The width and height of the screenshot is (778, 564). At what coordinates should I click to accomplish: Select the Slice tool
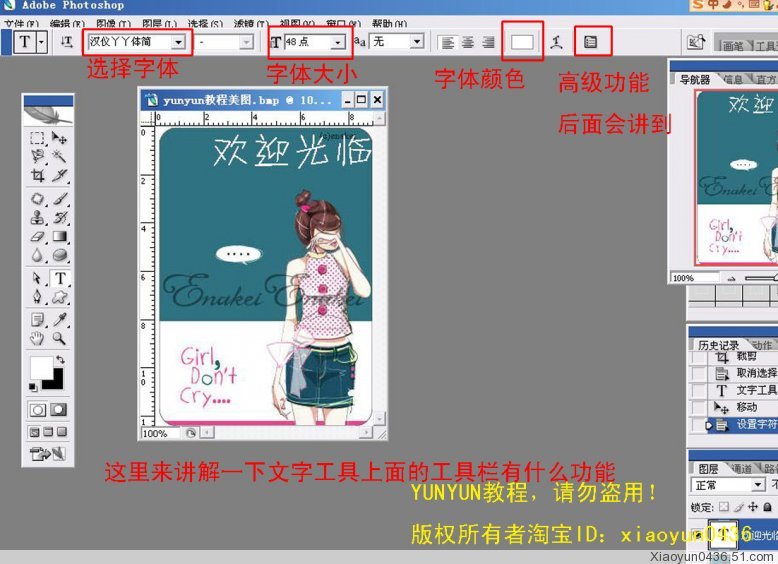pos(60,175)
